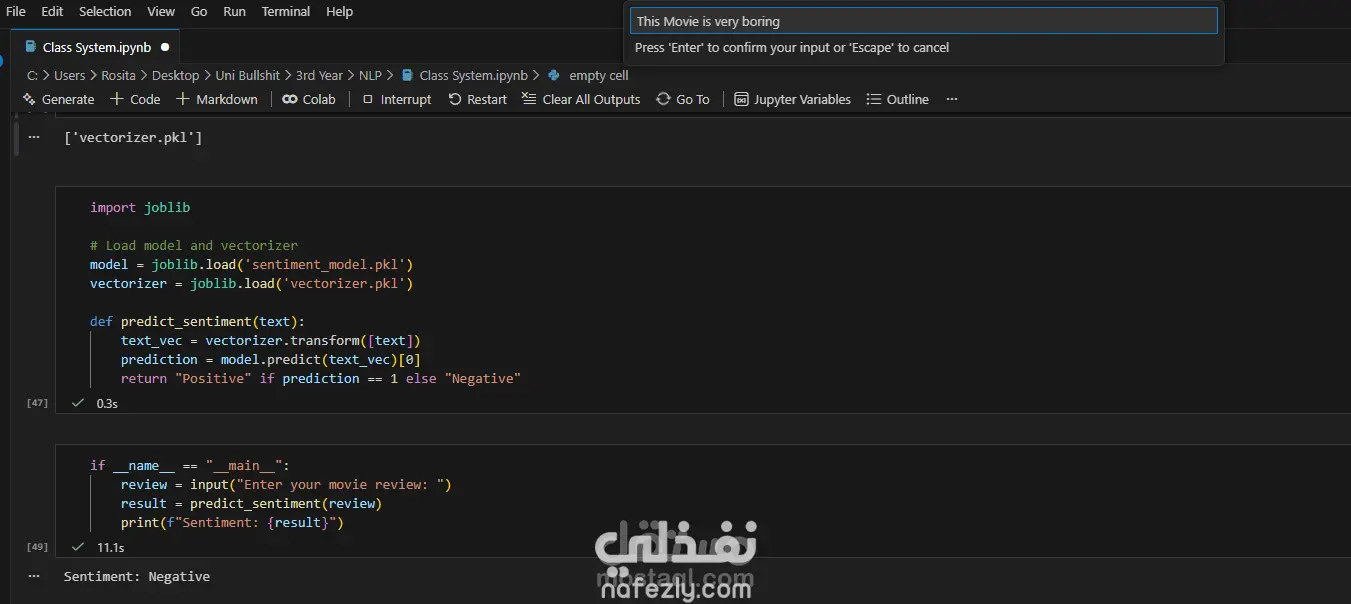Add a new Code cell
This screenshot has height=604, width=1351.
(x=135, y=99)
